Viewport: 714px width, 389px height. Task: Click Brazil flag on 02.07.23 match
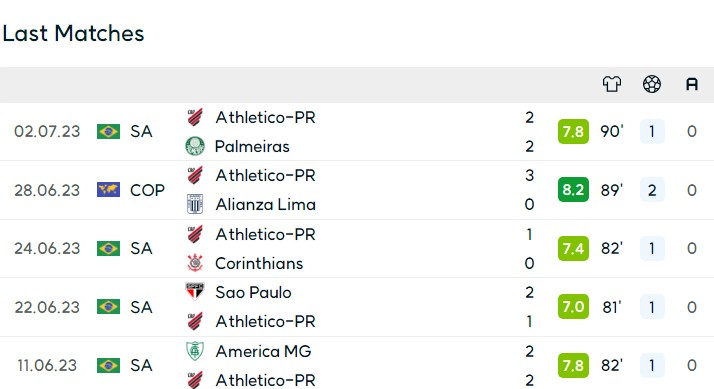click(x=108, y=131)
